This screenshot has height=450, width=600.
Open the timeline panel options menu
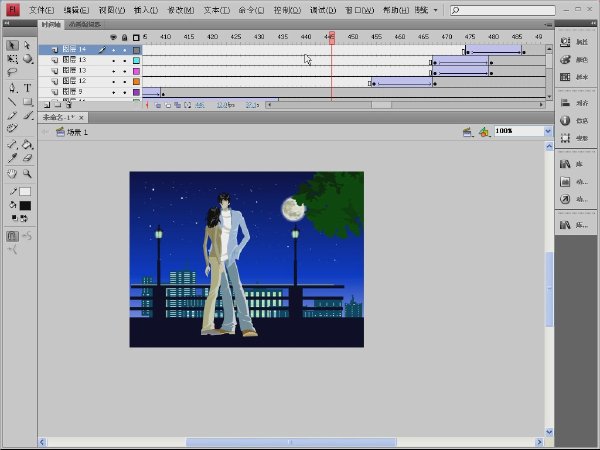click(x=549, y=24)
